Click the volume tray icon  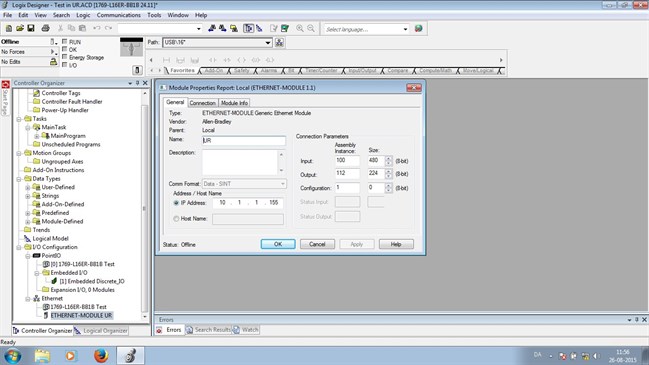tap(596, 355)
